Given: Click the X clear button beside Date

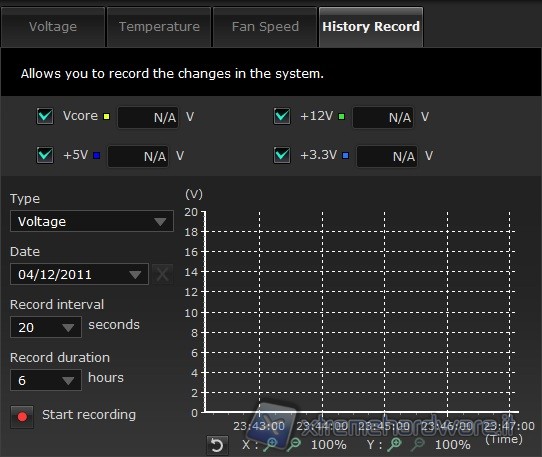Looking at the screenshot, I should 162,274.
